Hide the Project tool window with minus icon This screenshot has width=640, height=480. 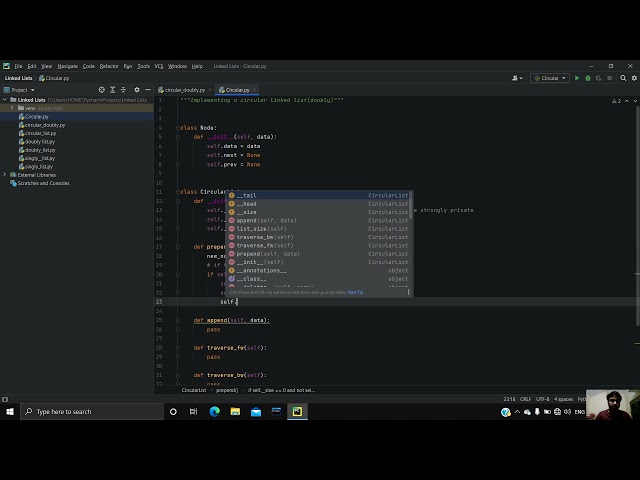coord(148,90)
